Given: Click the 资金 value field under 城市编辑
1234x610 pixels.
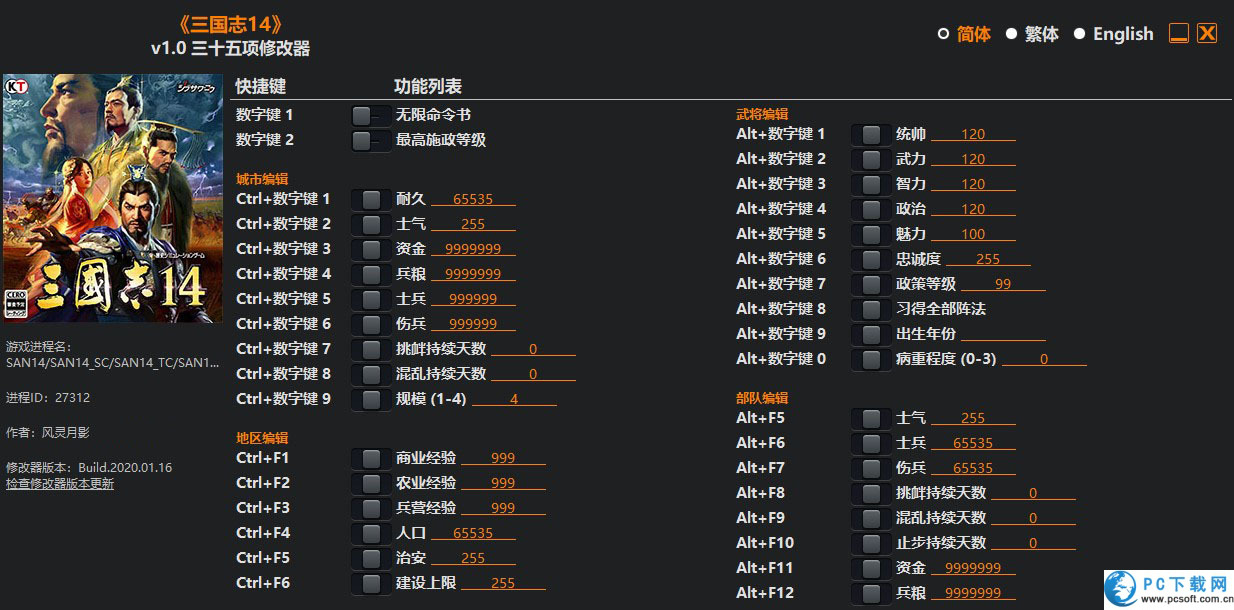Looking at the screenshot, I should (x=473, y=249).
